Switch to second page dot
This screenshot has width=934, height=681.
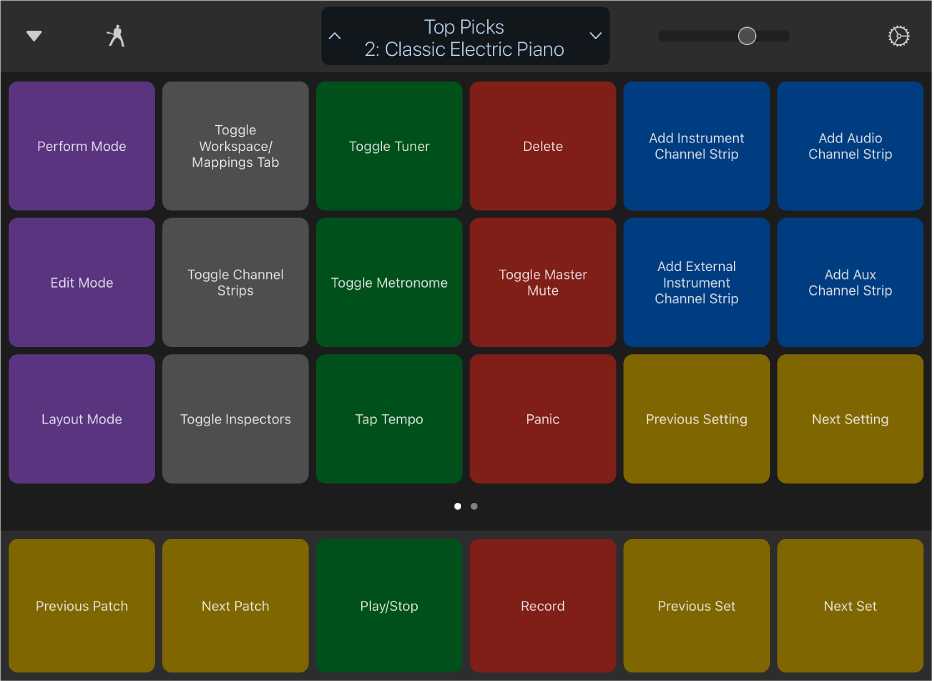(x=474, y=506)
